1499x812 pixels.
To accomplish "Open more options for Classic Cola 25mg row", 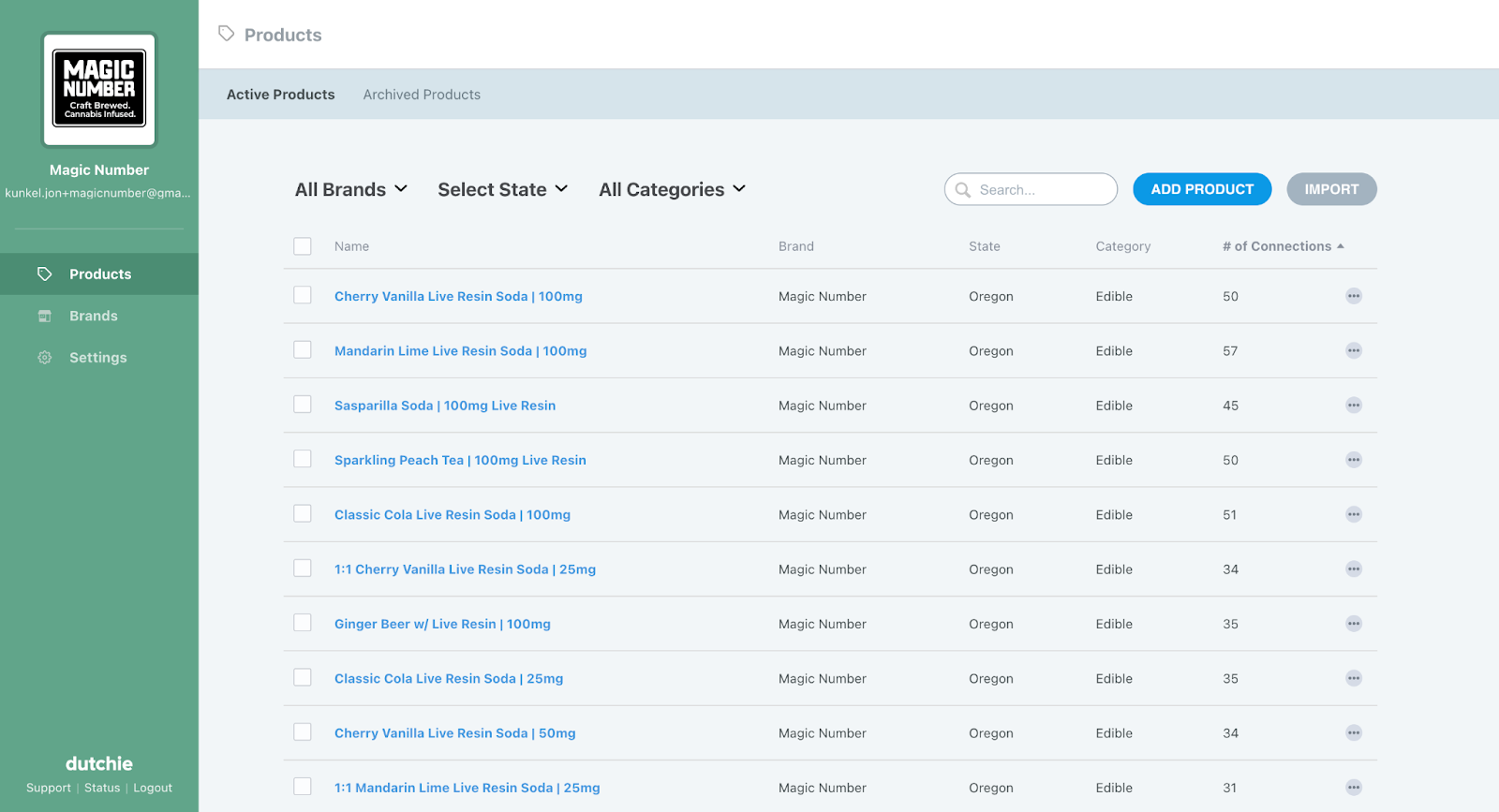I will pyautogui.click(x=1354, y=678).
